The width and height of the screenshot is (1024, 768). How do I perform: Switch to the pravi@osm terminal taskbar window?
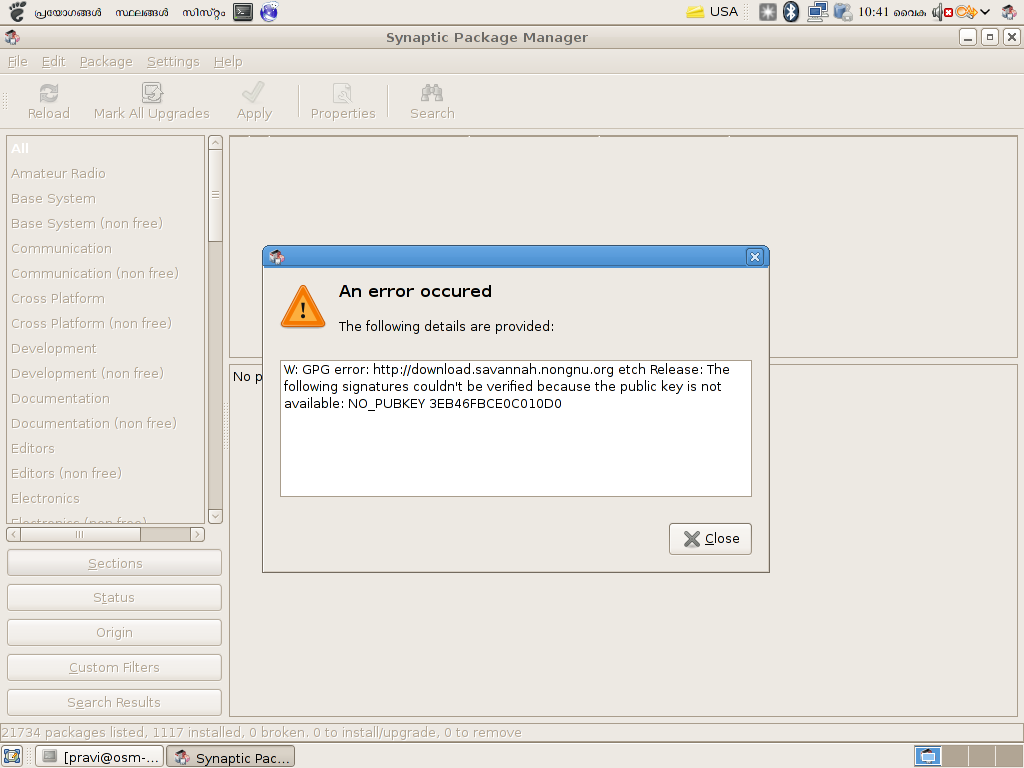(x=99, y=757)
